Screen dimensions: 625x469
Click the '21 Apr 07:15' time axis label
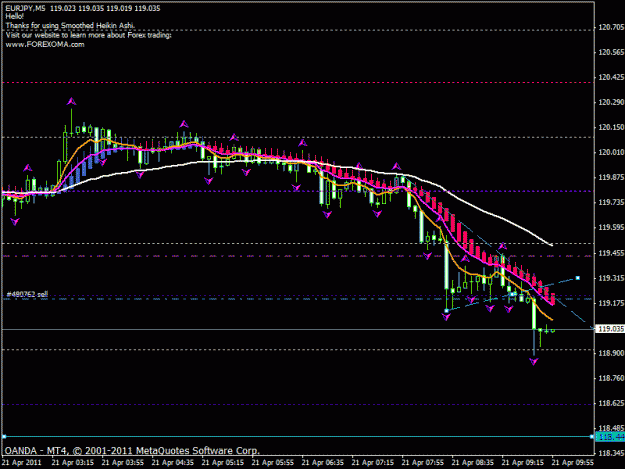coord(373,463)
